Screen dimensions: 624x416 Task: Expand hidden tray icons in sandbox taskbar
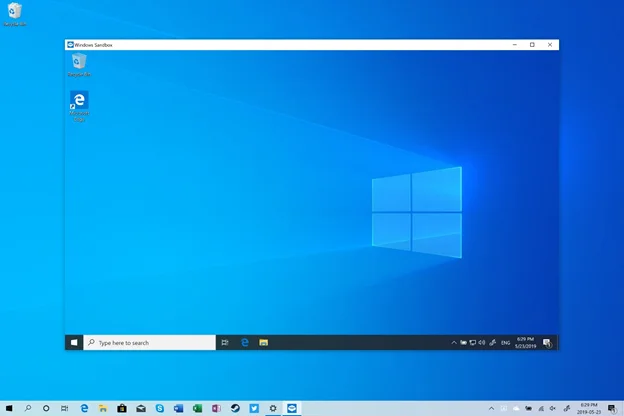[454, 342]
